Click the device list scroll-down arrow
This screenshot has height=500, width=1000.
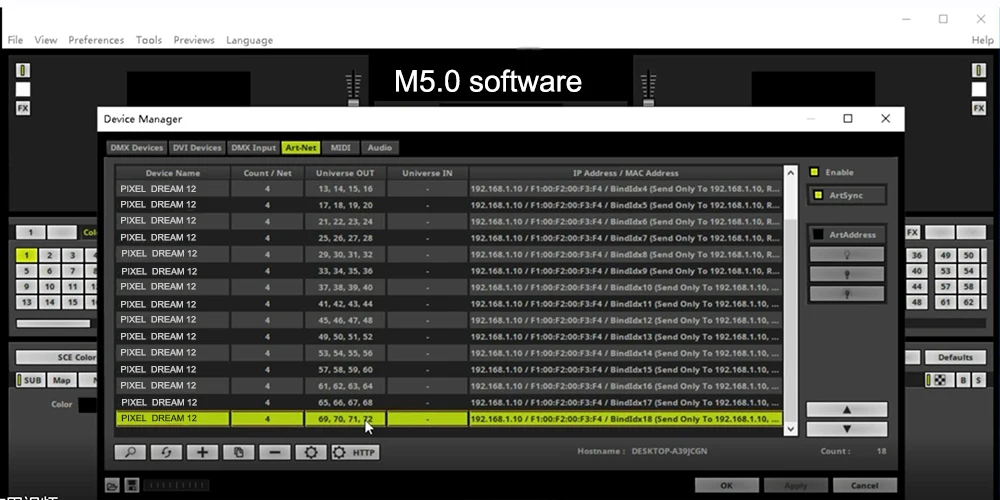tap(791, 429)
